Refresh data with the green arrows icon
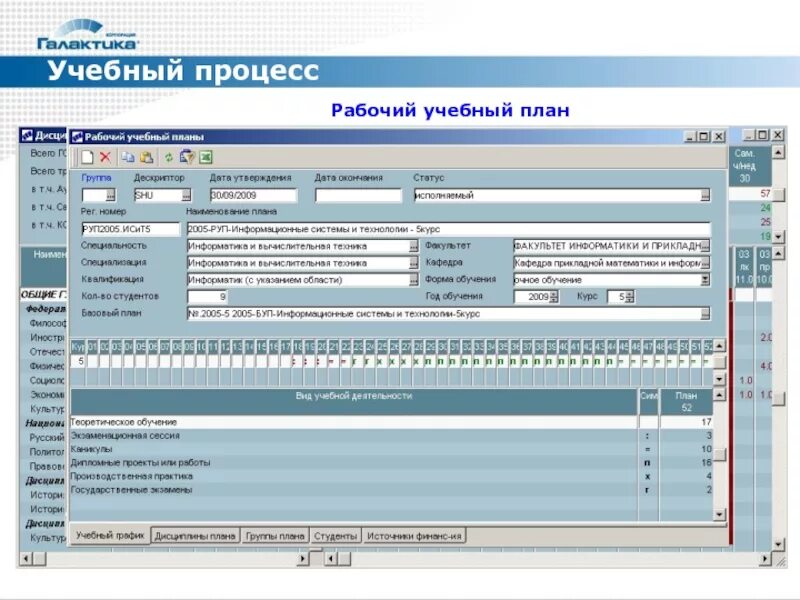The height and width of the screenshot is (600, 800). pos(168,157)
